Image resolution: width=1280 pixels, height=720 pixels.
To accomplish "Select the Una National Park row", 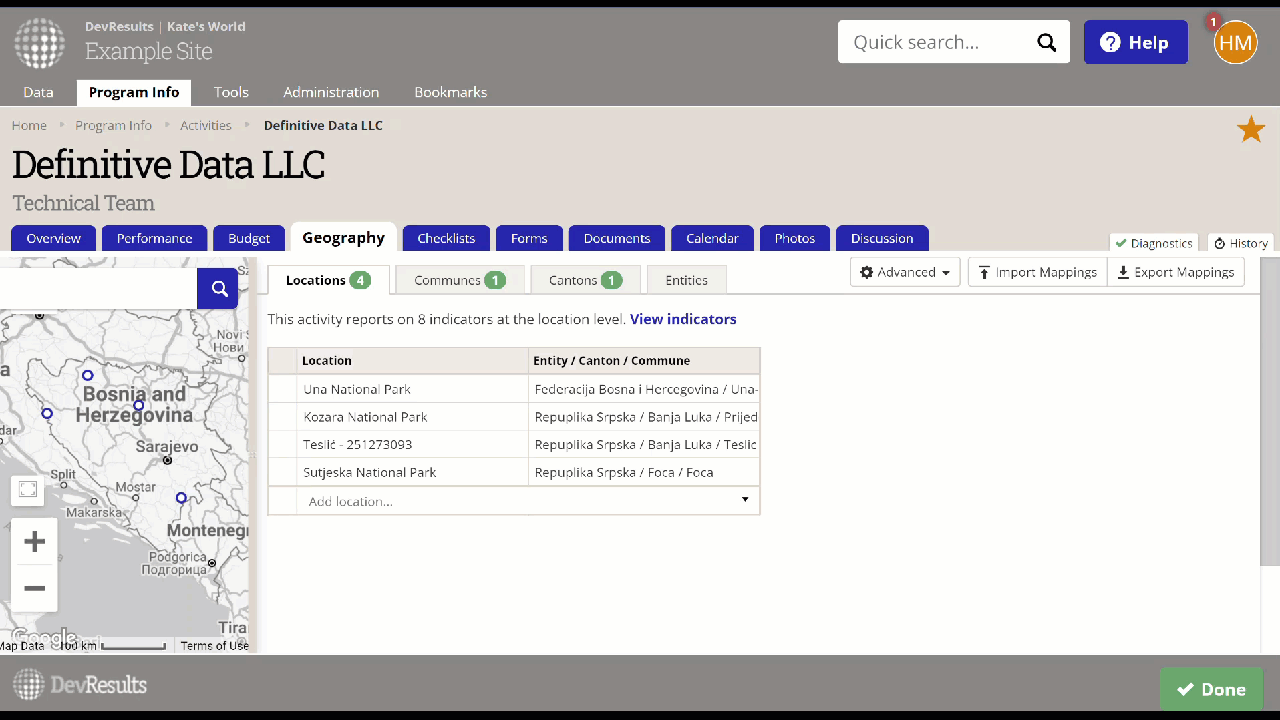I will [514, 389].
